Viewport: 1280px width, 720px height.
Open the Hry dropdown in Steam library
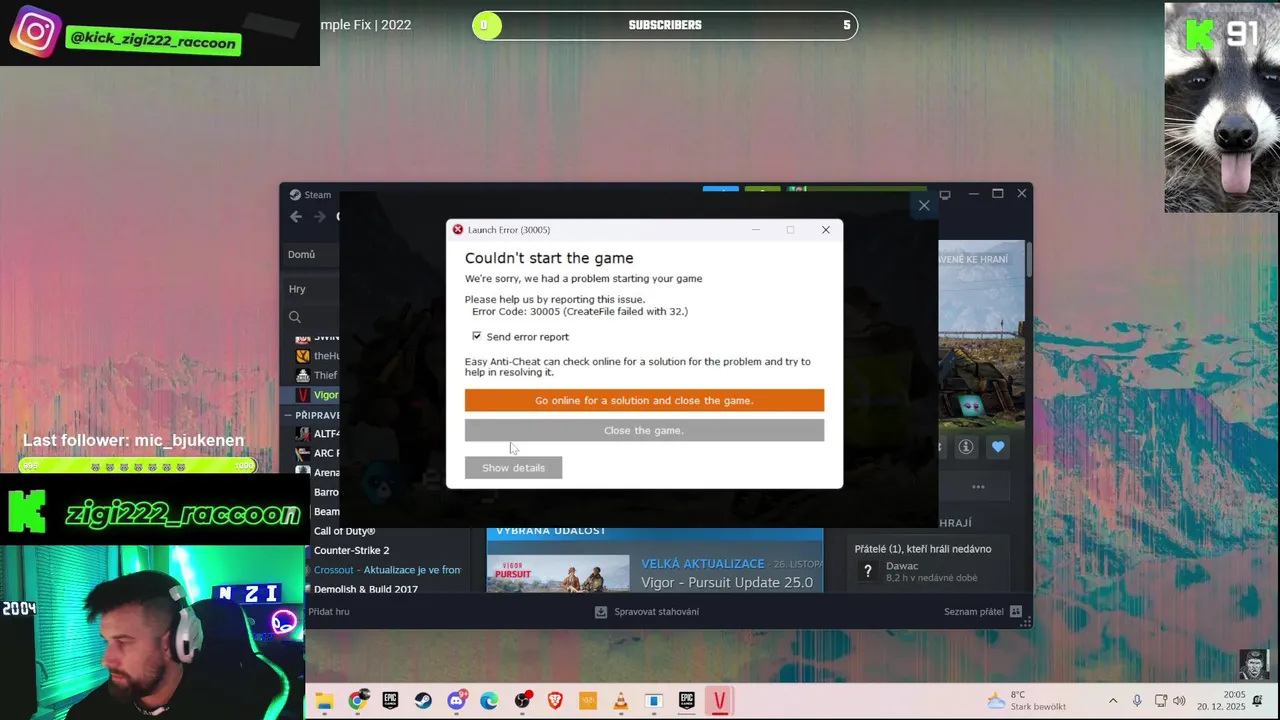click(x=297, y=289)
